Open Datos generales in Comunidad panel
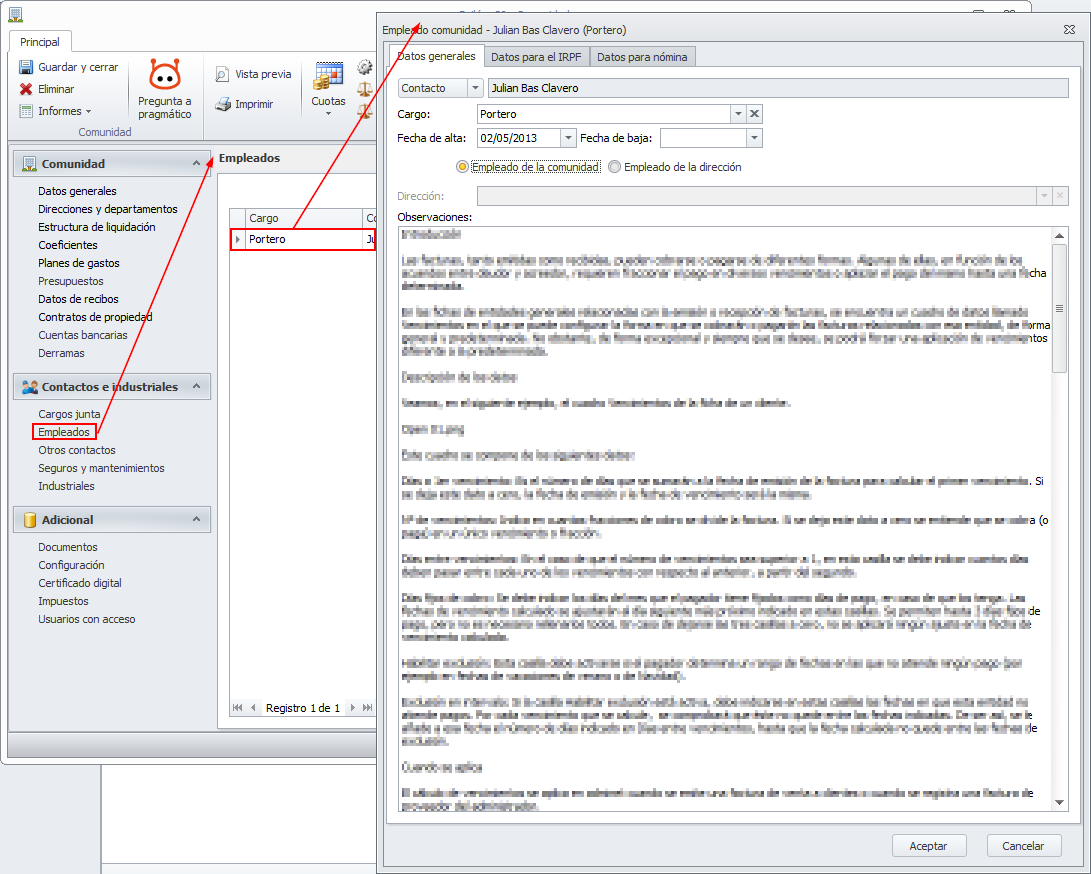 (77, 191)
